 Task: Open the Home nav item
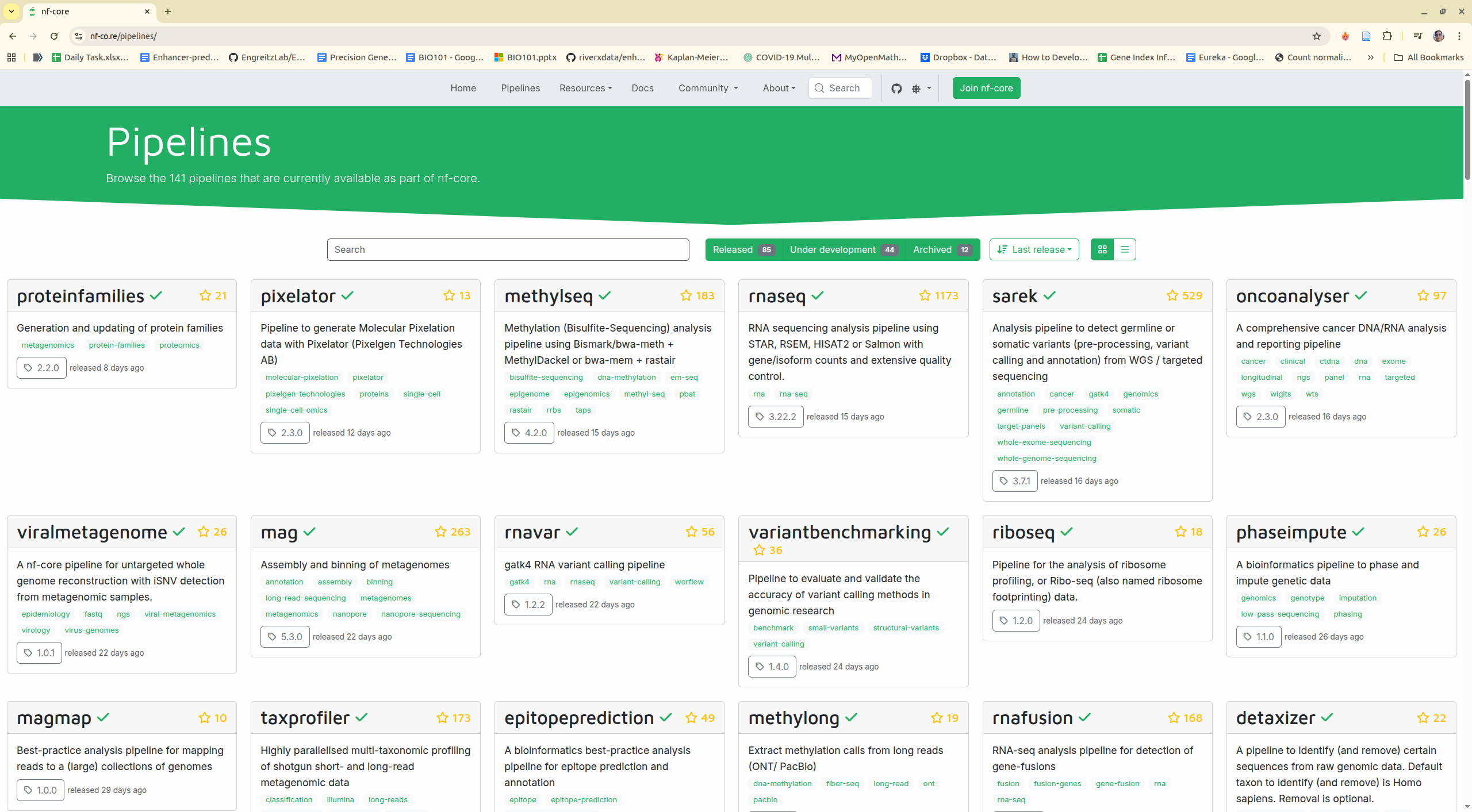pos(463,88)
